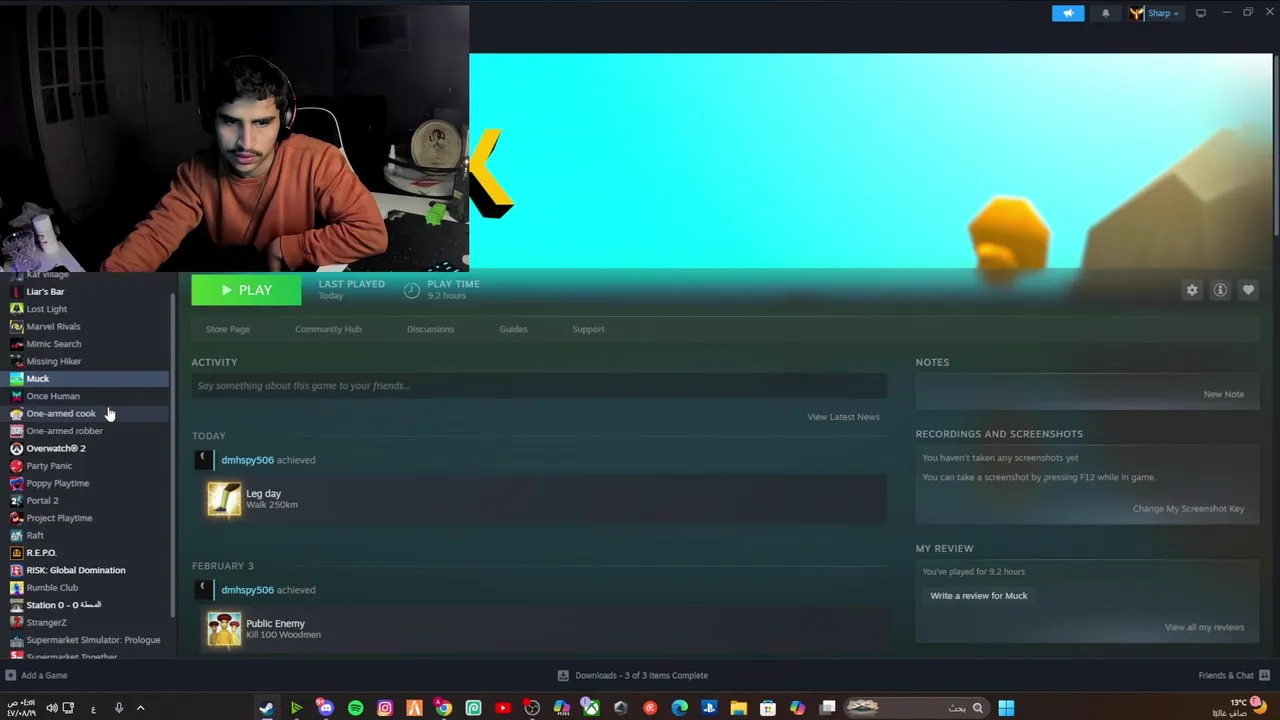The height and width of the screenshot is (720, 1280).
Task: Click the Poppy Playtime game icon
Action: pyautogui.click(x=16, y=483)
